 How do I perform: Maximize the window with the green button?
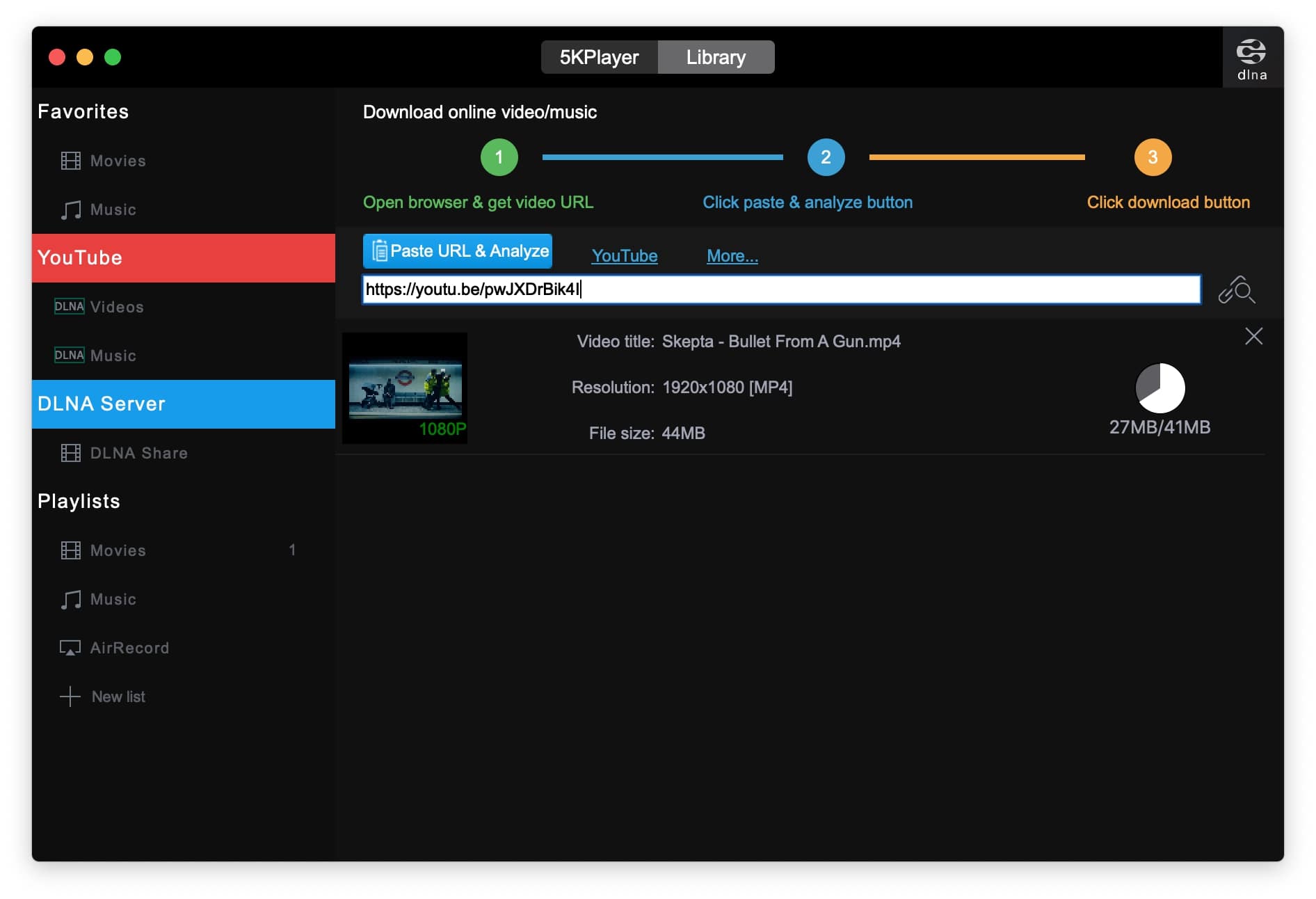(113, 57)
